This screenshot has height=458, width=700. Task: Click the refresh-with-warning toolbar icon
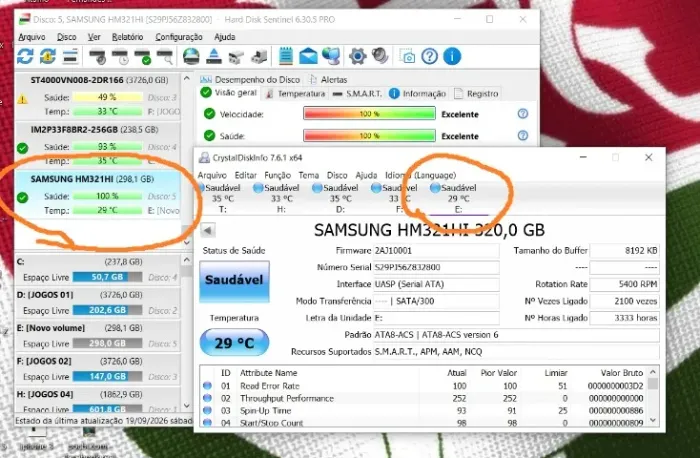(x=48, y=57)
